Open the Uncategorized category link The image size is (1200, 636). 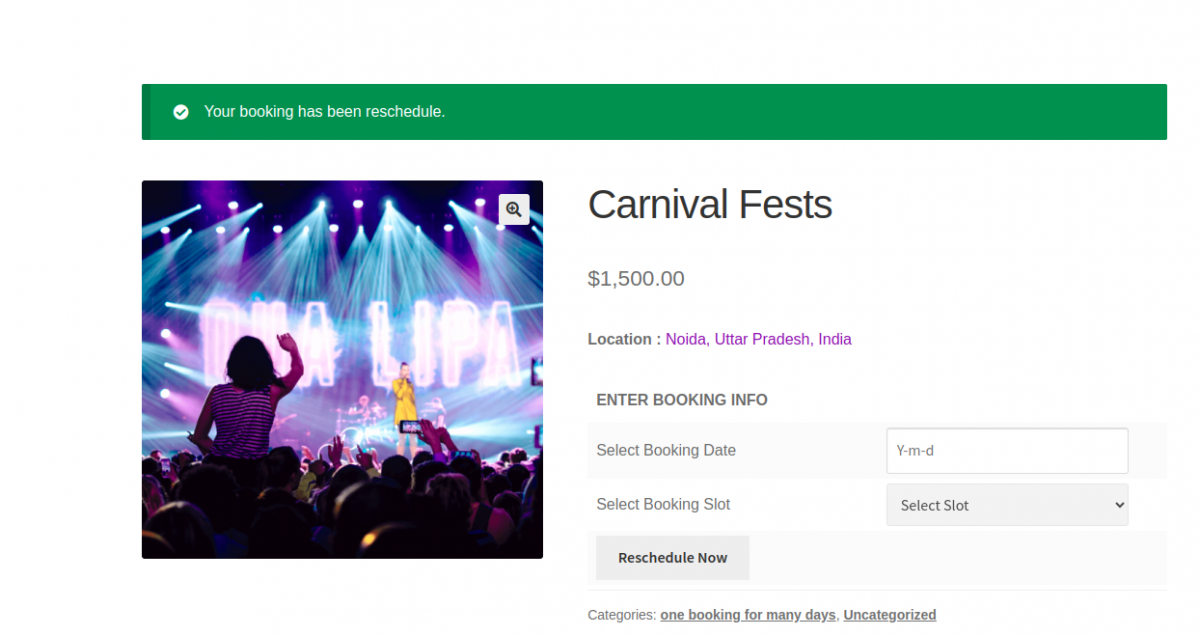889,615
